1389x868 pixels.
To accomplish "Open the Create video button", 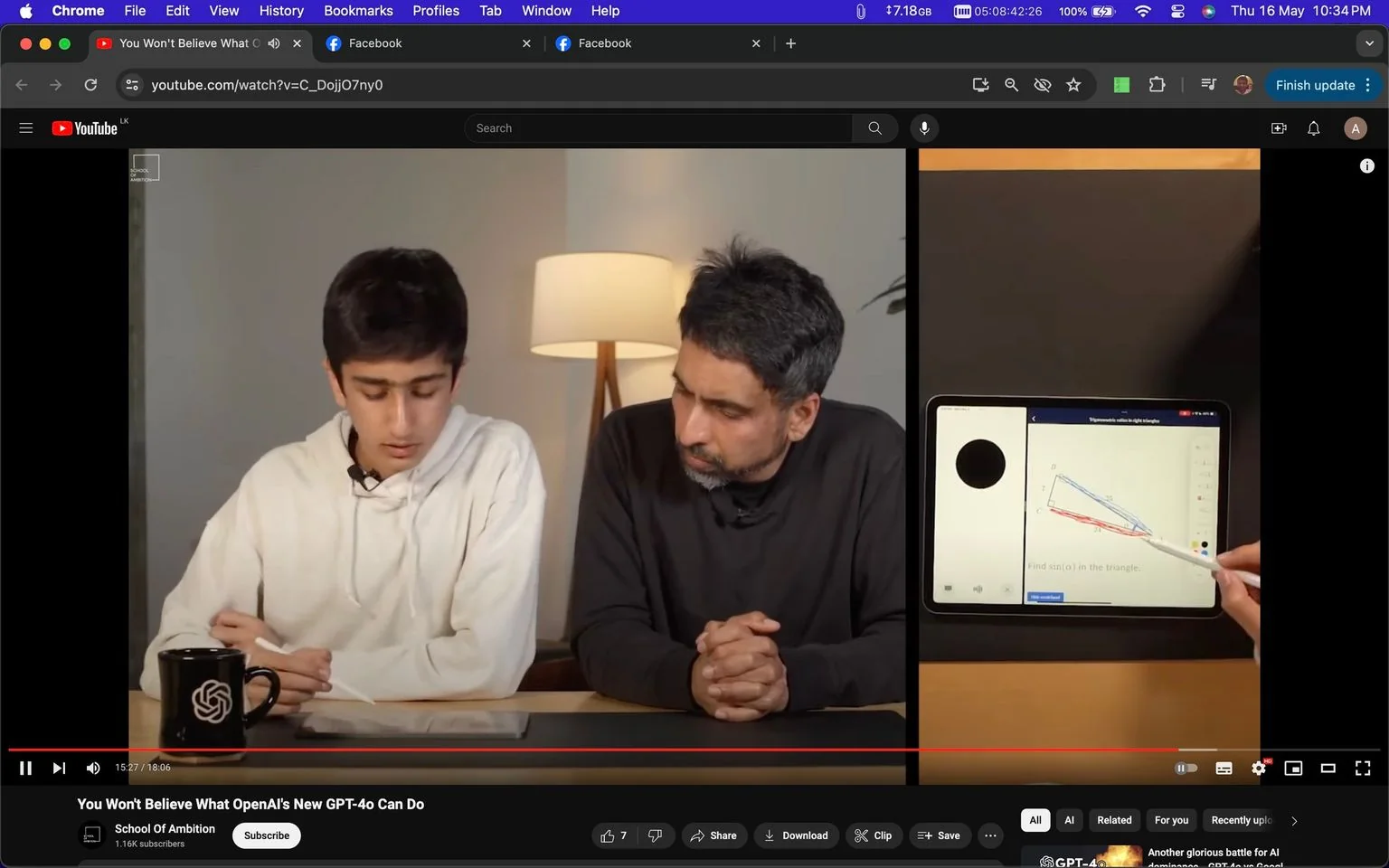I will (1279, 128).
